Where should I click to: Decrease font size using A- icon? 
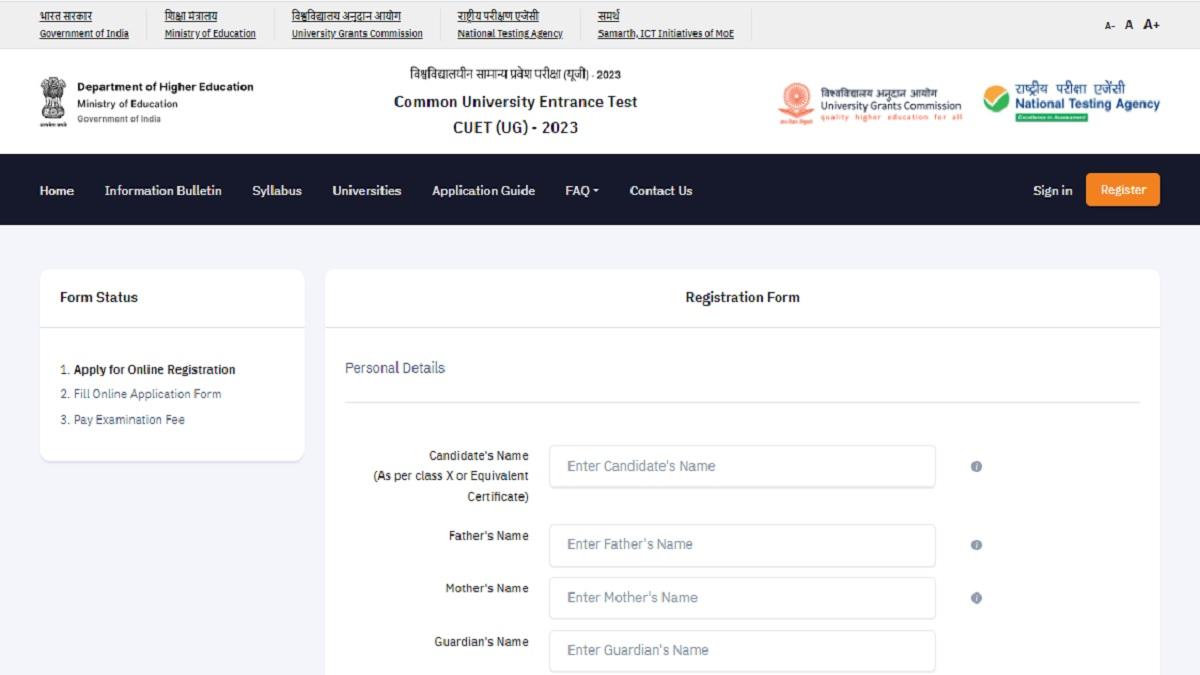(1110, 26)
